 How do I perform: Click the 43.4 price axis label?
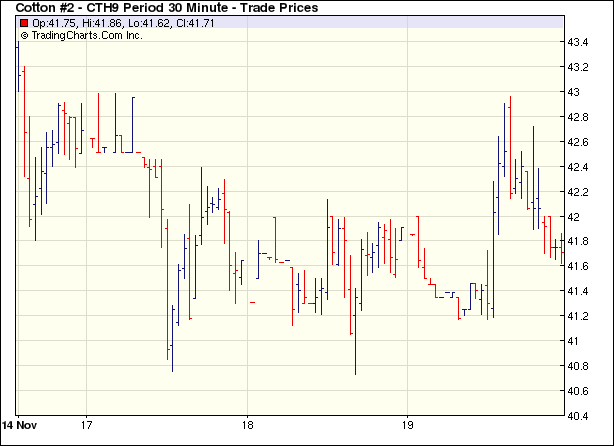pos(578,43)
